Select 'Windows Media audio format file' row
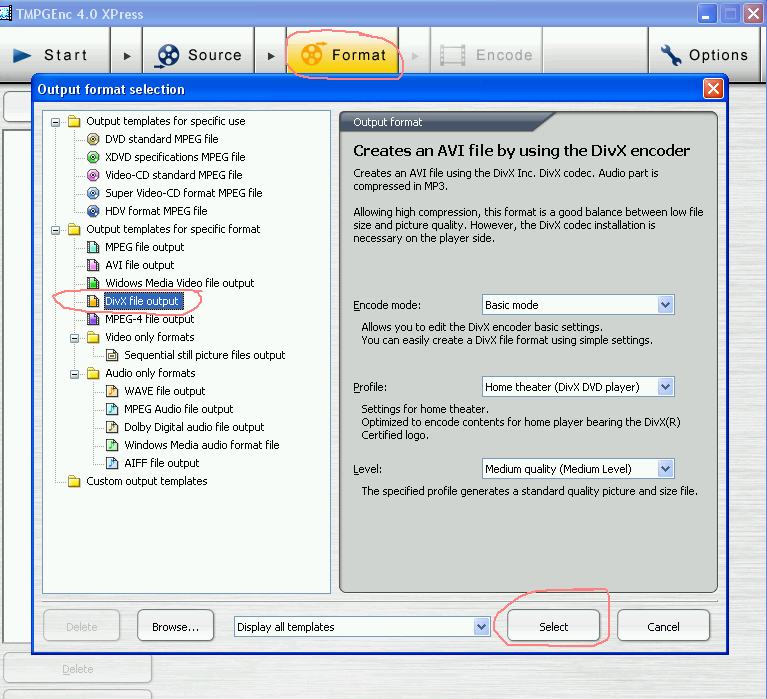This screenshot has width=767, height=699. pos(202,445)
